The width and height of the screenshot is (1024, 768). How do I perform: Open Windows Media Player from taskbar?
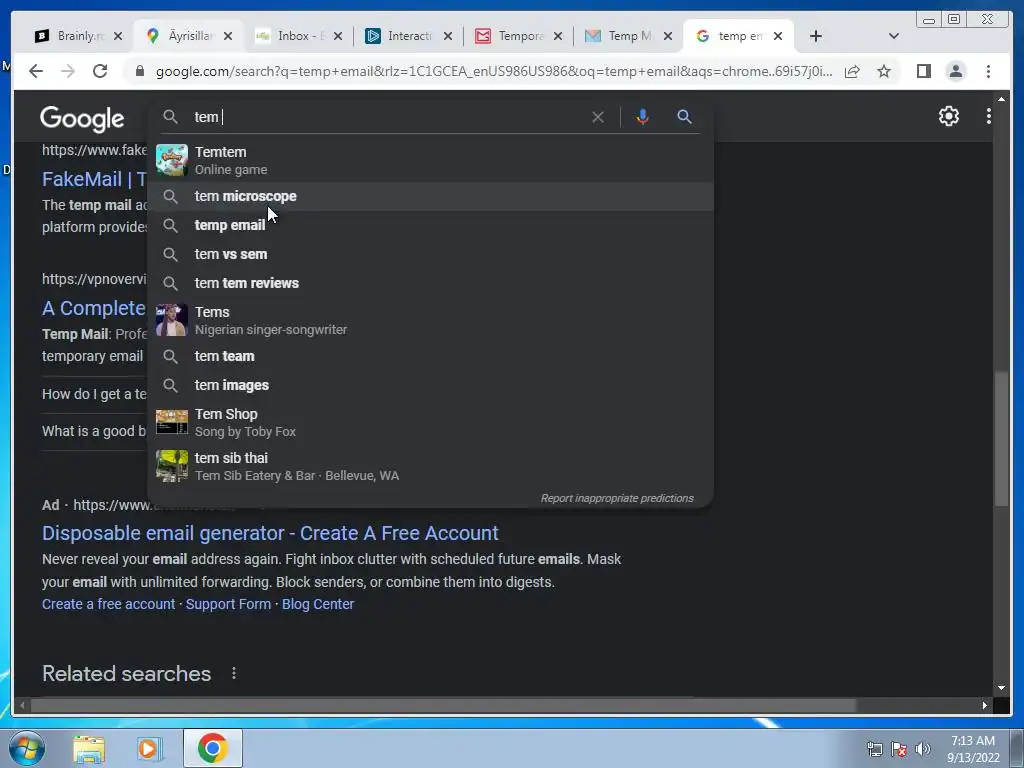150,748
